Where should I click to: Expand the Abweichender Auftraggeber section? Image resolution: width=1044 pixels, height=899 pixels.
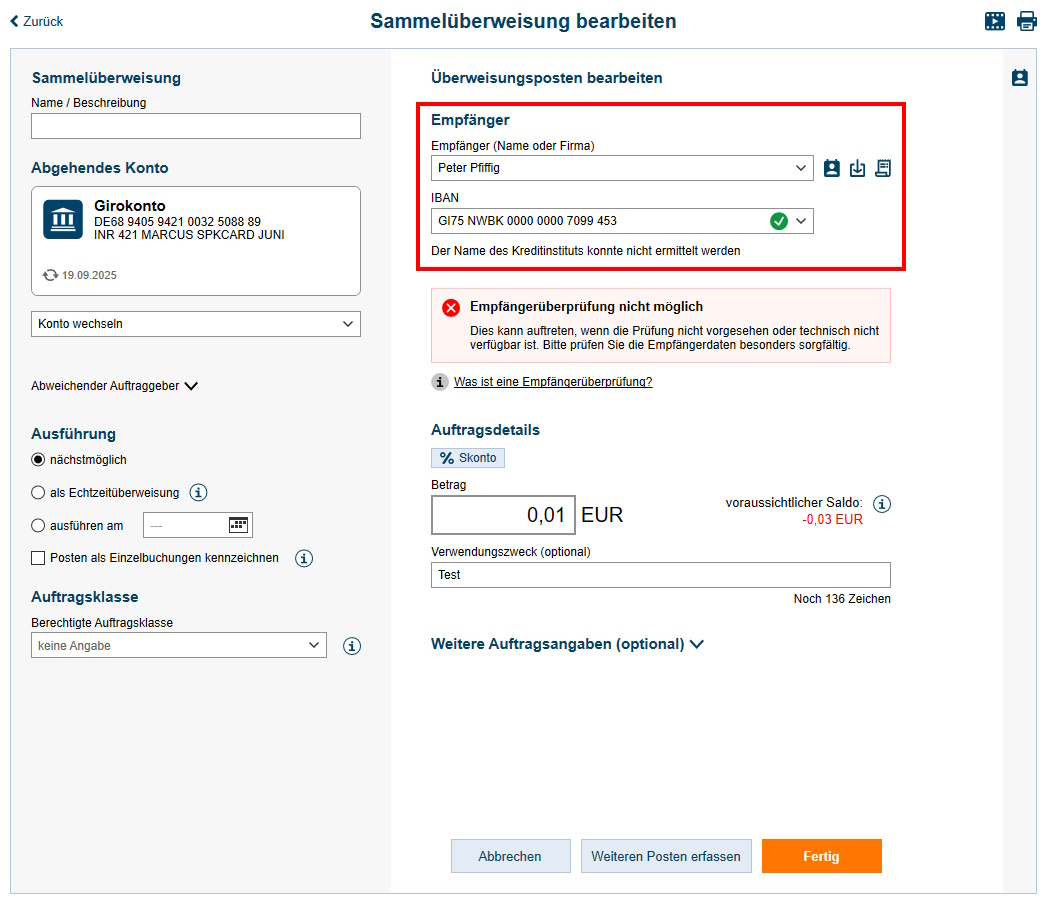point(110,384)
